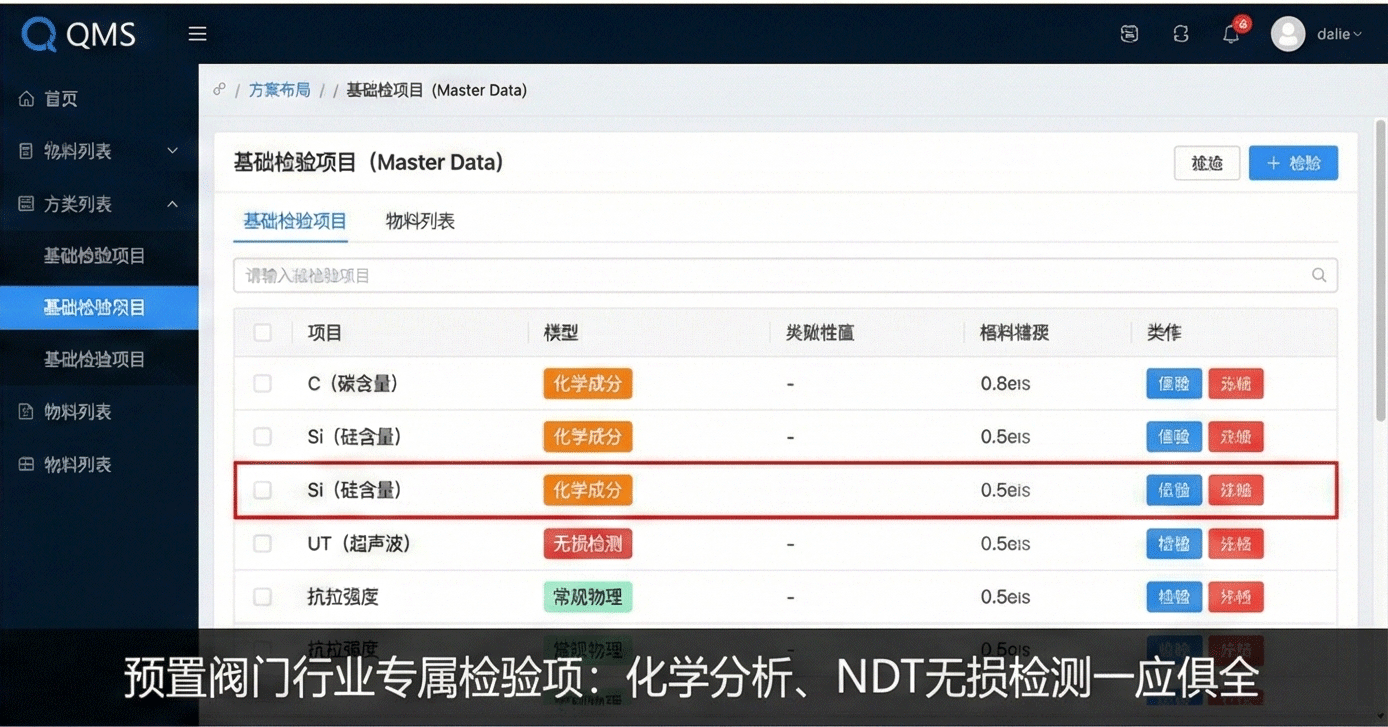This screenshot has height=727, width=1388.
Task: Open the dalie account dropdown arrow
Action: [x=1358, y=33]
